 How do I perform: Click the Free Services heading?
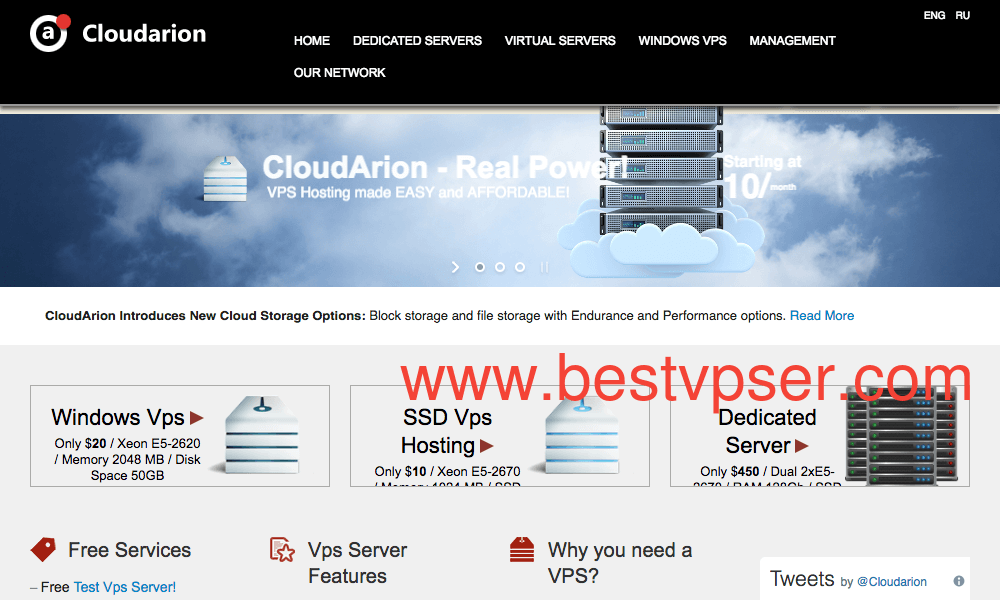(129, 550)
